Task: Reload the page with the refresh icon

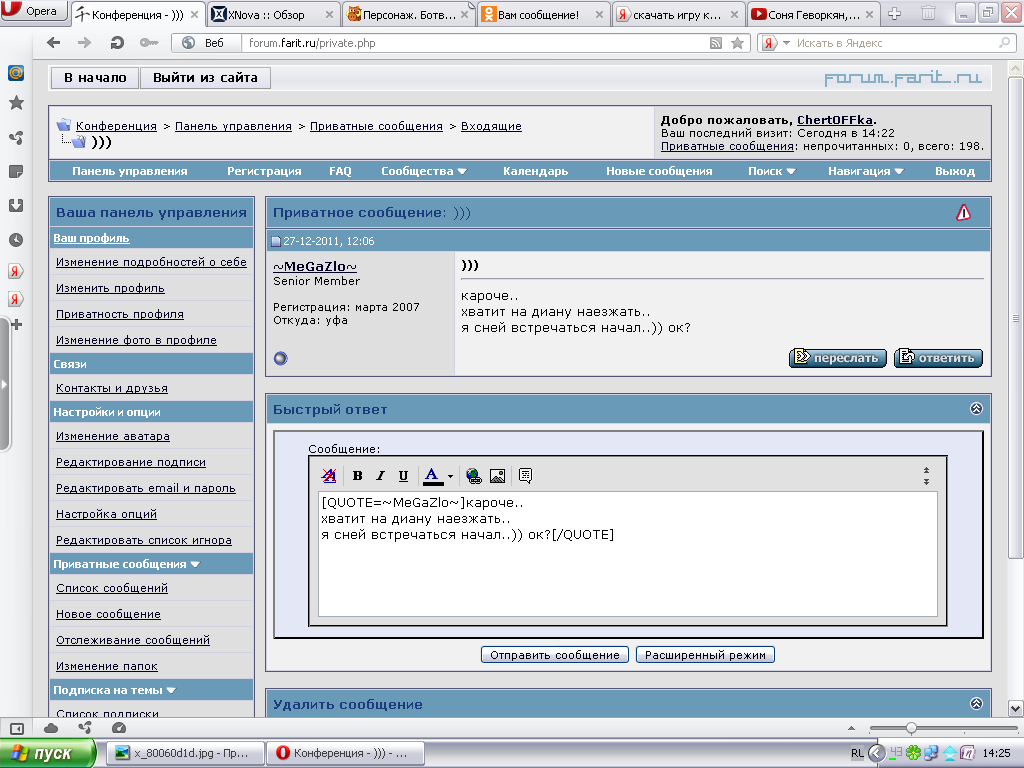Action: click(117, 43)
